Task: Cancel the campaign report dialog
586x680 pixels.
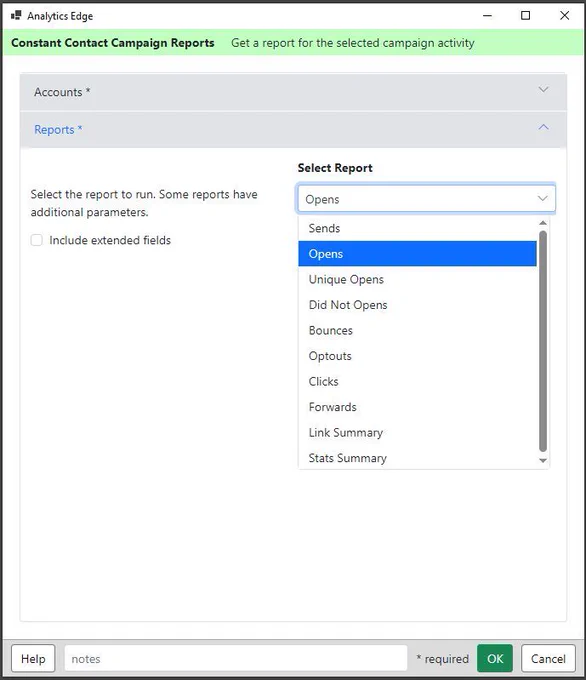Action: (x=548, y=659)
